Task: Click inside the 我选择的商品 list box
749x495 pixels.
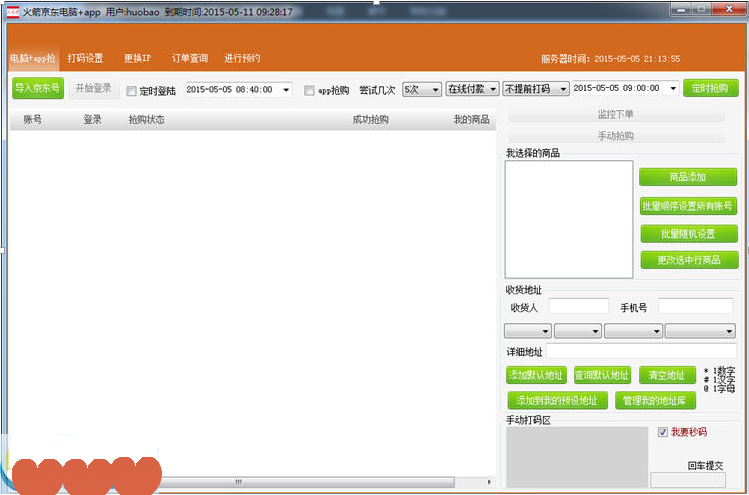Action: pos(569,219)
